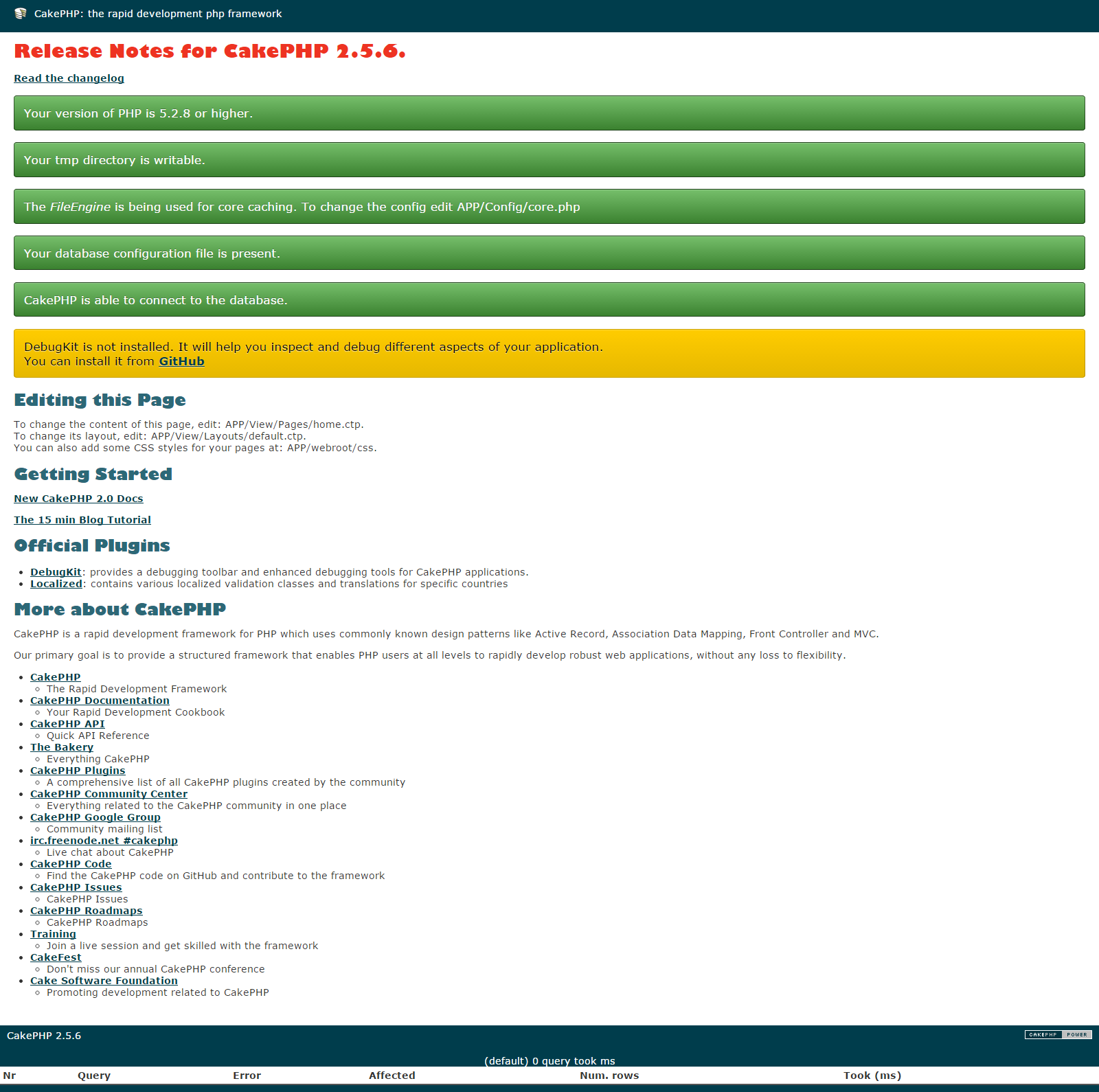The height and width of the screenshot is (1092, 1099).
Task: Open irc.freenode.net #cakephp link
Action: point(104,841)
